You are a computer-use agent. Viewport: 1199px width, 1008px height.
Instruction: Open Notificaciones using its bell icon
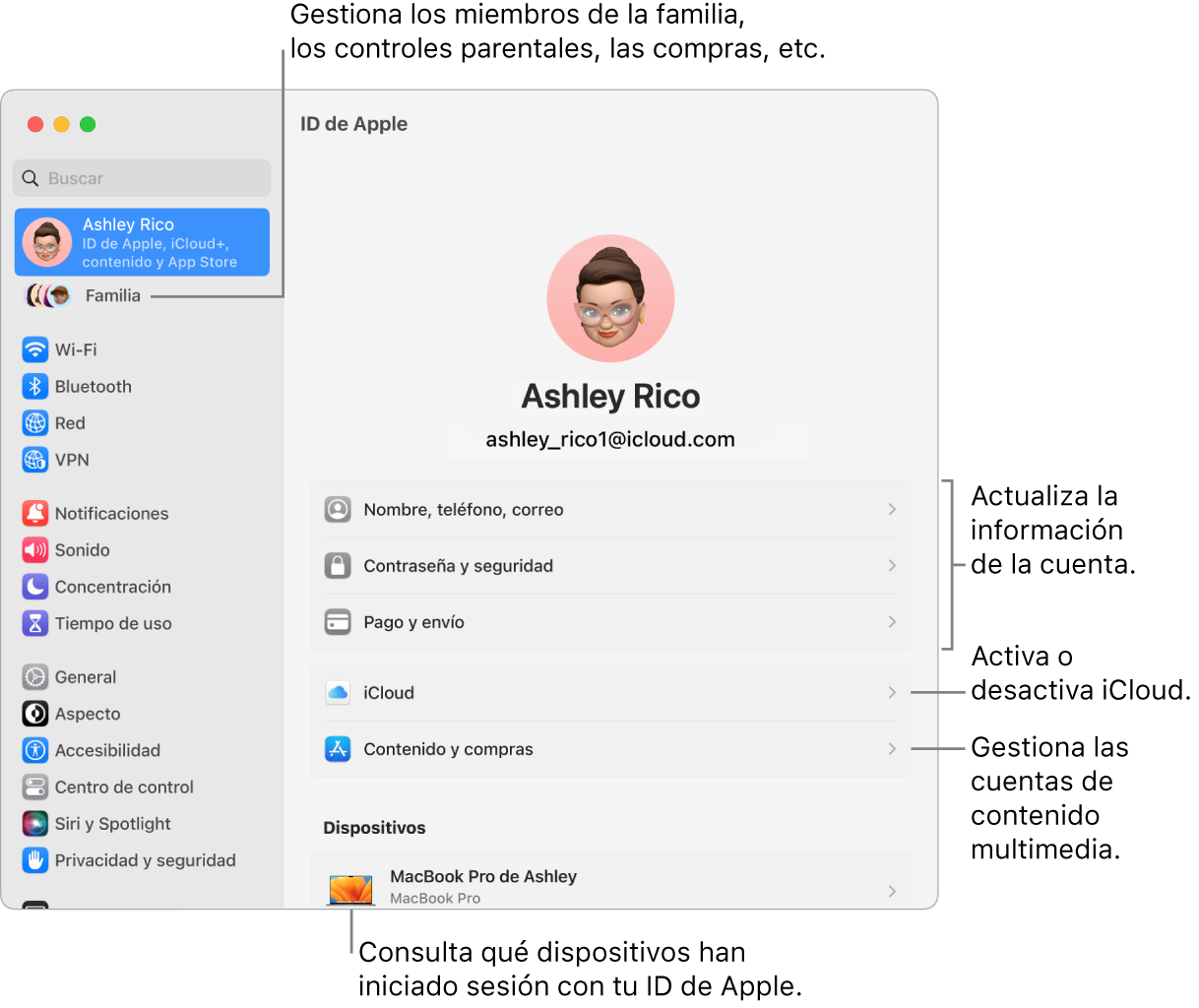(x=35, y=513)
